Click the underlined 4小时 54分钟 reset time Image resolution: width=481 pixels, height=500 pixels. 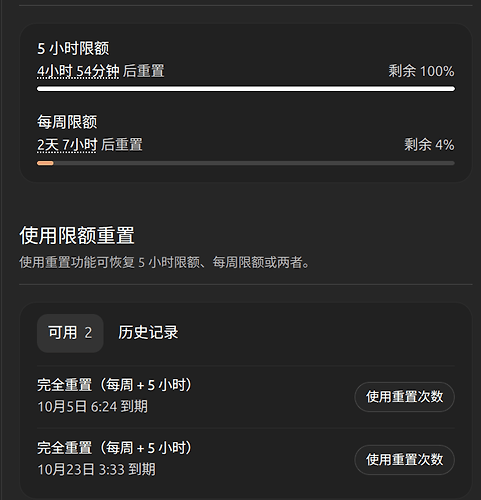tap(78, 71)
